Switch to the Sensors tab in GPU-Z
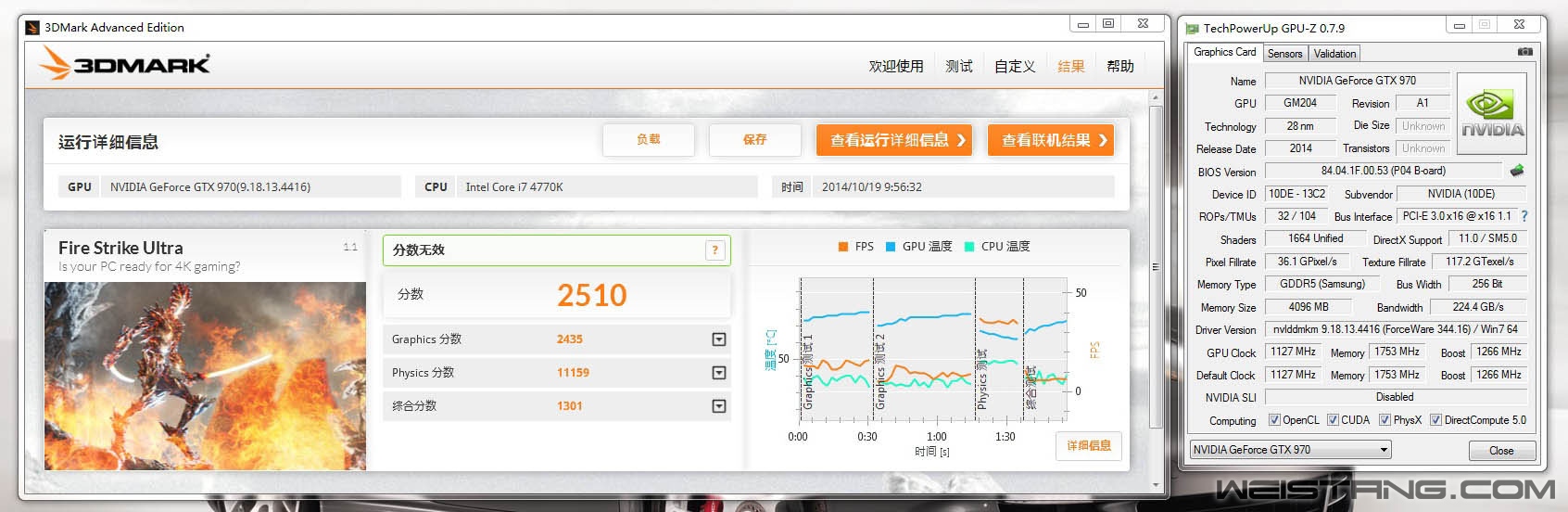Screen dimensions: 1568x512 [1285, 54]
